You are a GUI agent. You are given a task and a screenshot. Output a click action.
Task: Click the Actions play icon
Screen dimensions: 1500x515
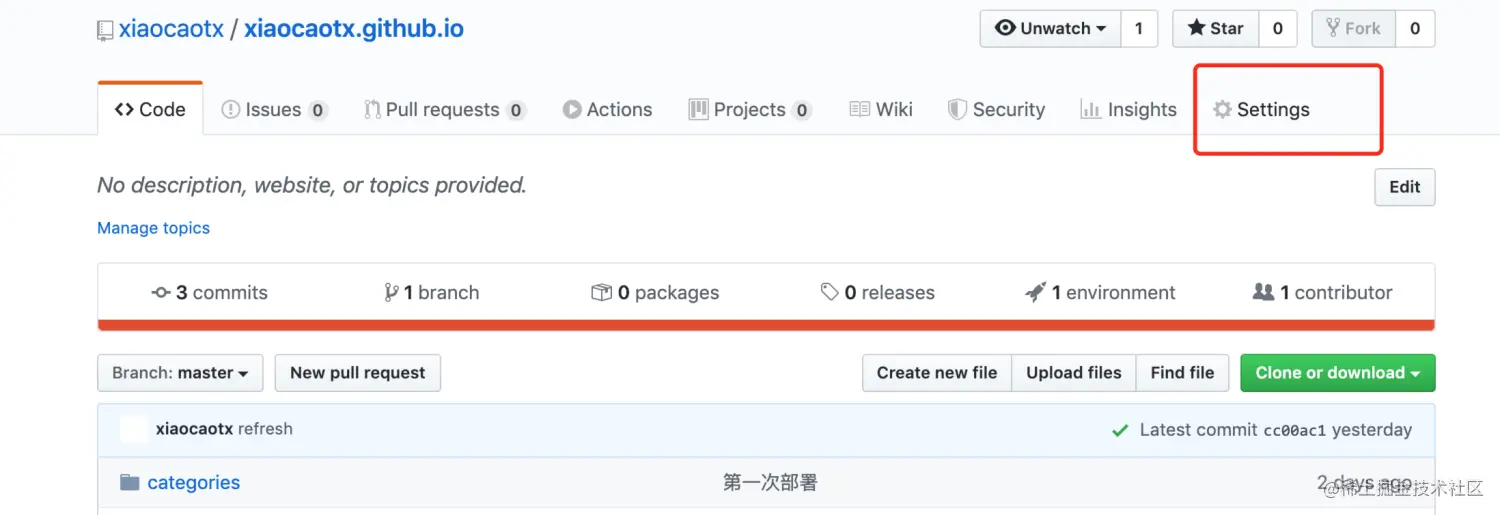point(572,110)
